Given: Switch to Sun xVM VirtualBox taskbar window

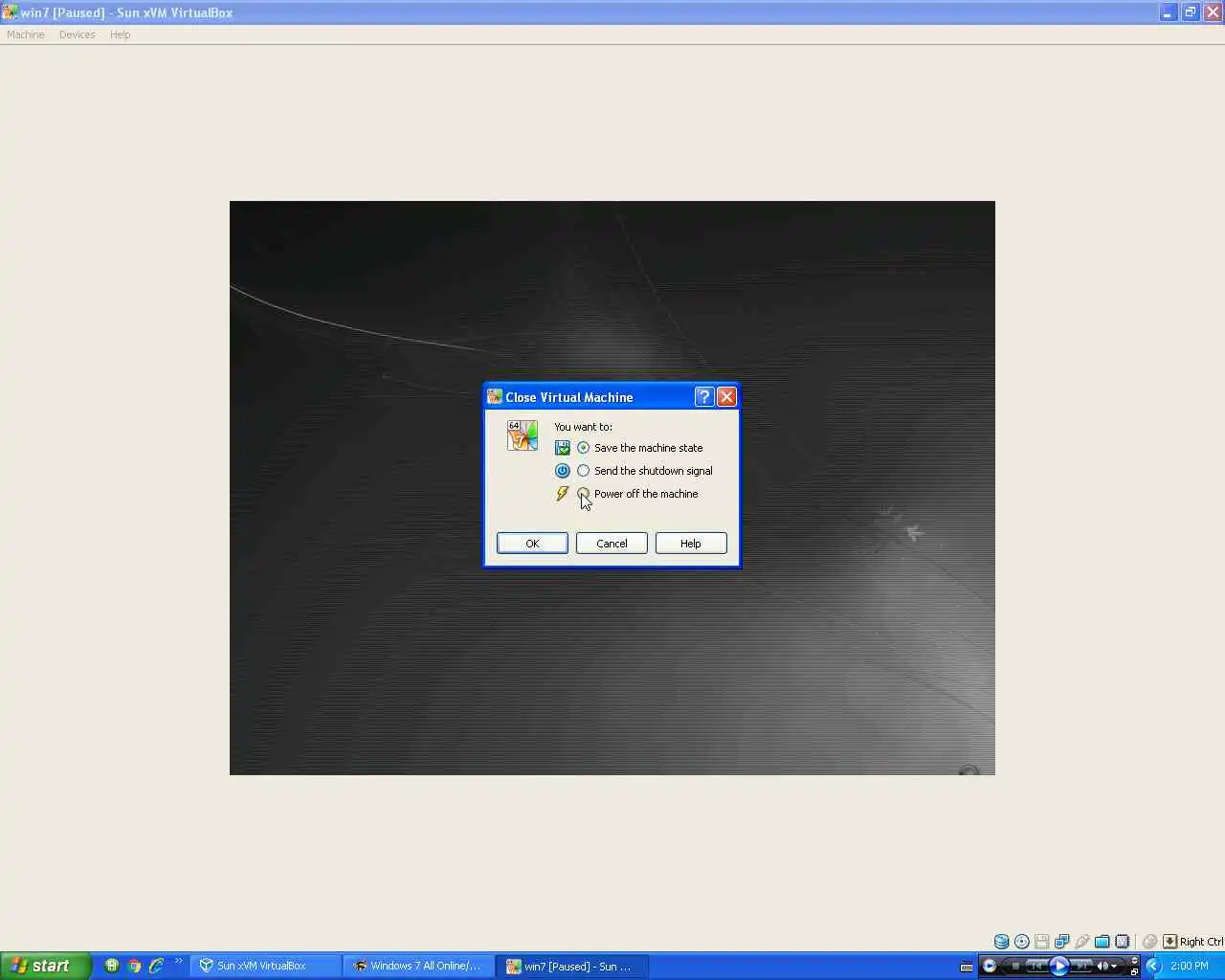Looking at the screenshot, I should (x=265, y=966).
